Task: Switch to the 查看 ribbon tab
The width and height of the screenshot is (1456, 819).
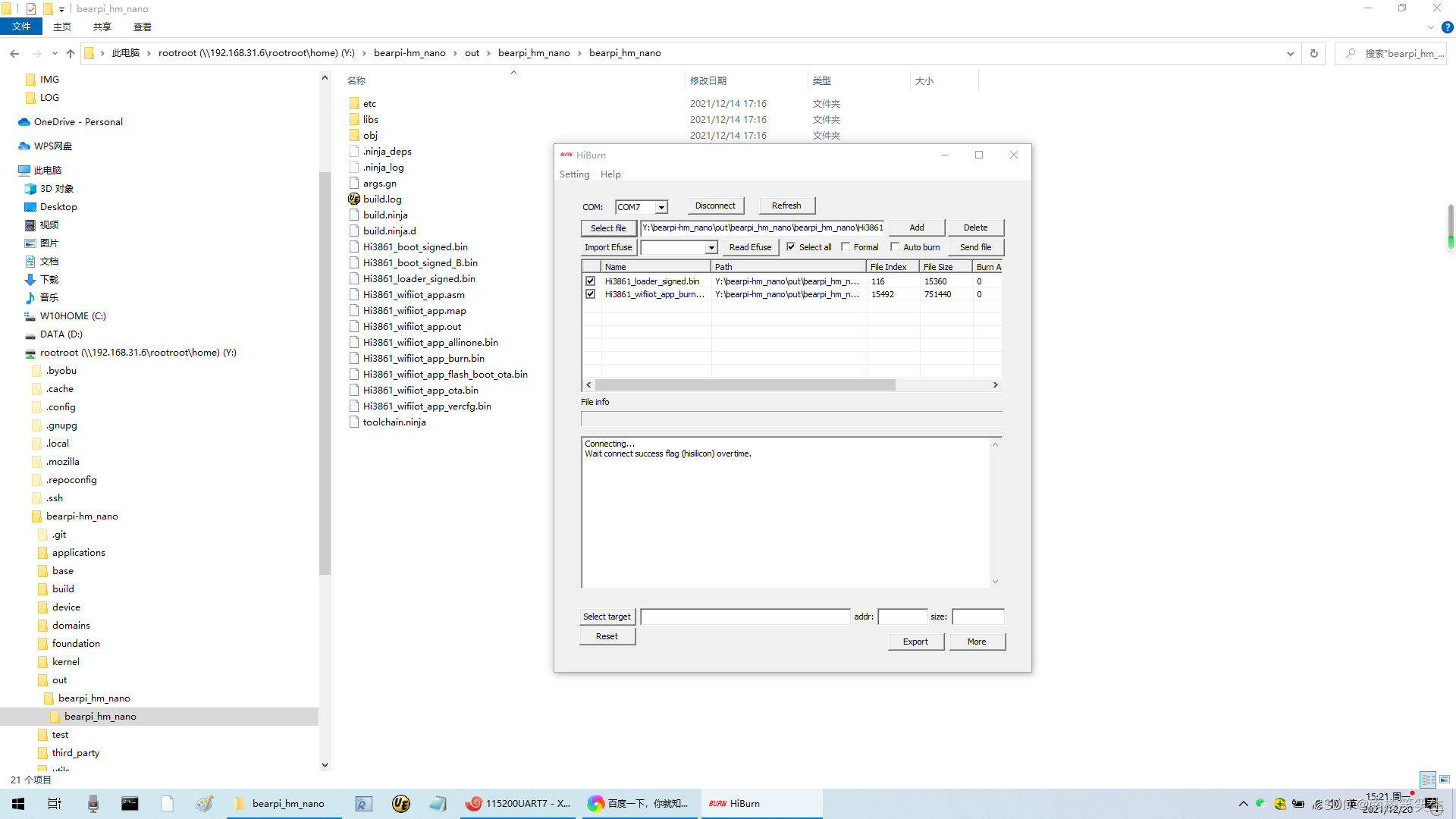Action: tap(142, 27)
